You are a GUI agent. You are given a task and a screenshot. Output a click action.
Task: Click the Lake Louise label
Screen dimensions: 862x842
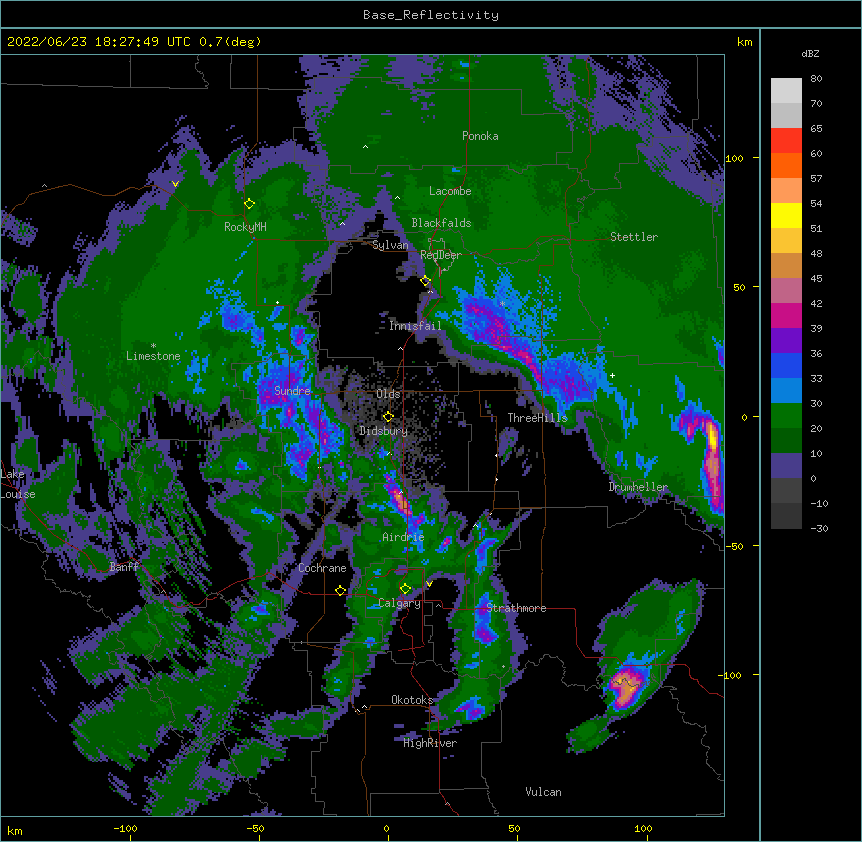[17, 484]
